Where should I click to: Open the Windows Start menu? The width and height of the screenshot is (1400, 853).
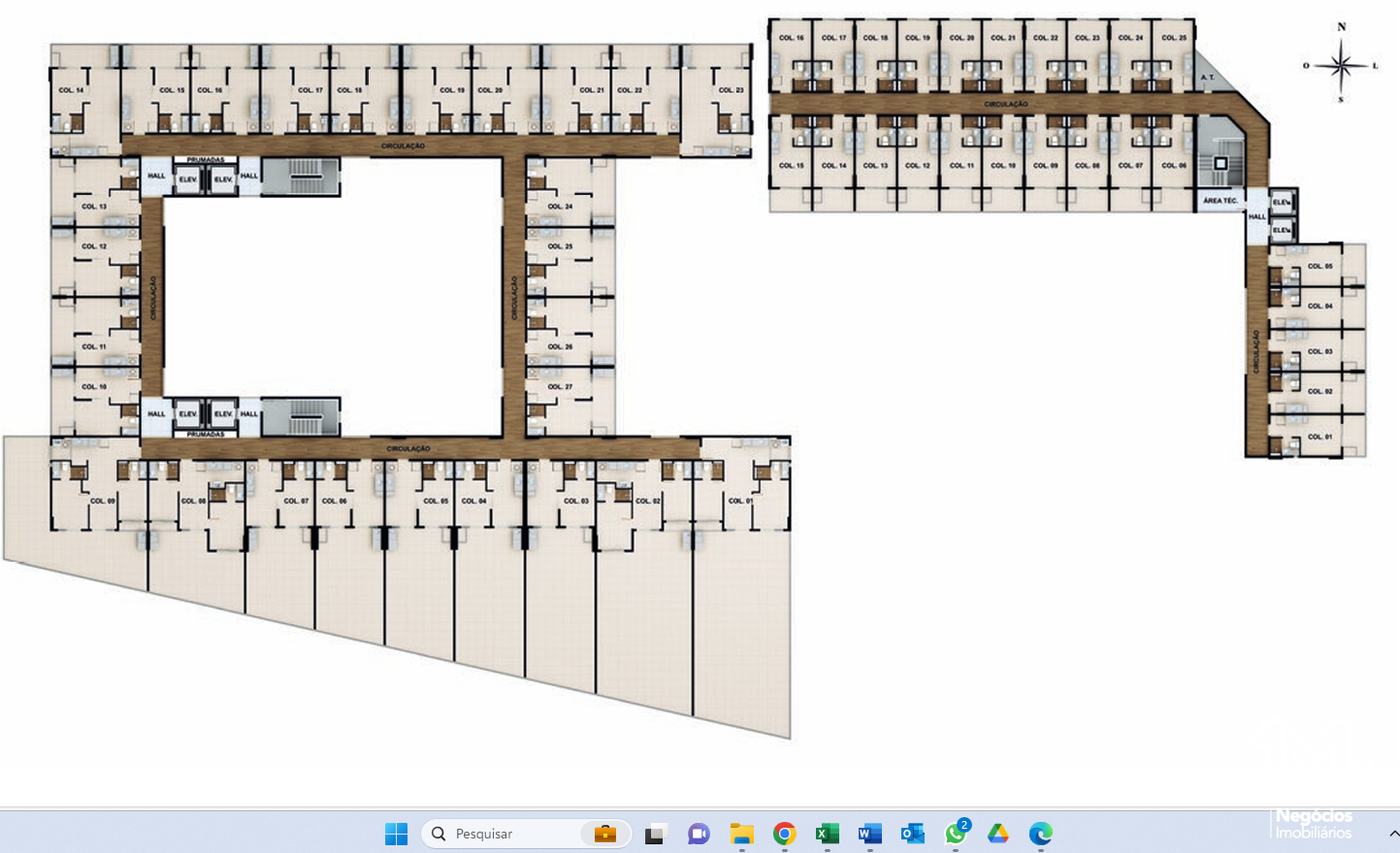coord(396,834)
